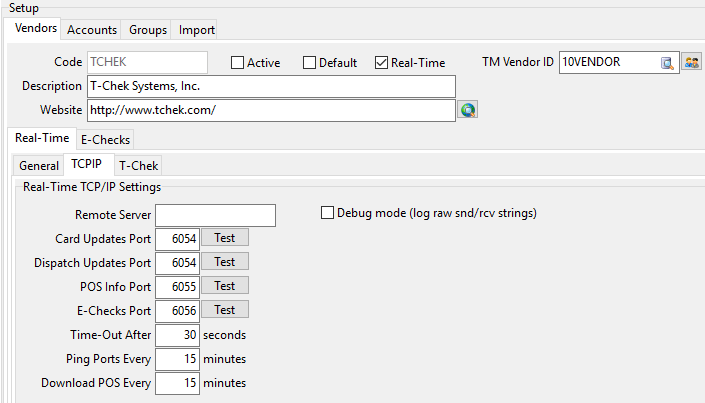Enable the Active checkbox

pyautogui.click(x=238, y=63)
